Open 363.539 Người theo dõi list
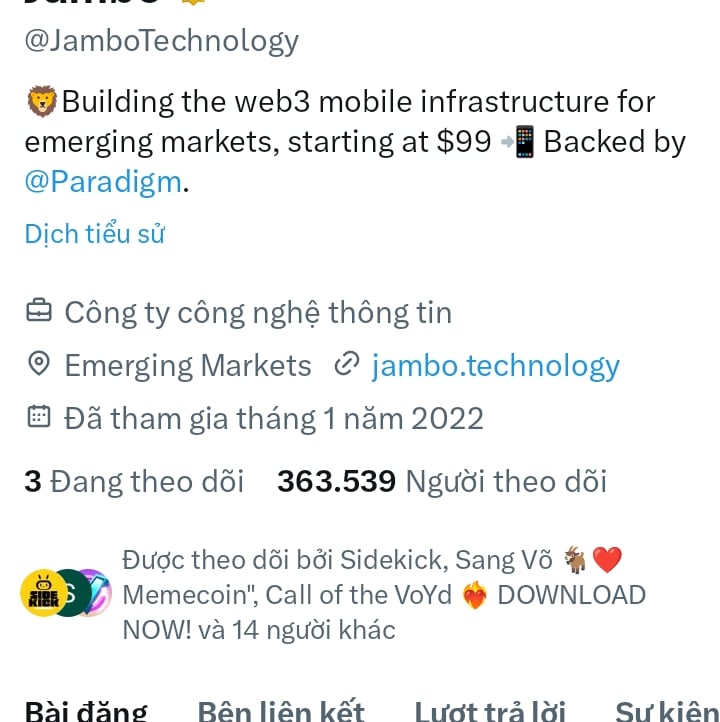This screenshot has width=720, height=722. pos(442,482)
